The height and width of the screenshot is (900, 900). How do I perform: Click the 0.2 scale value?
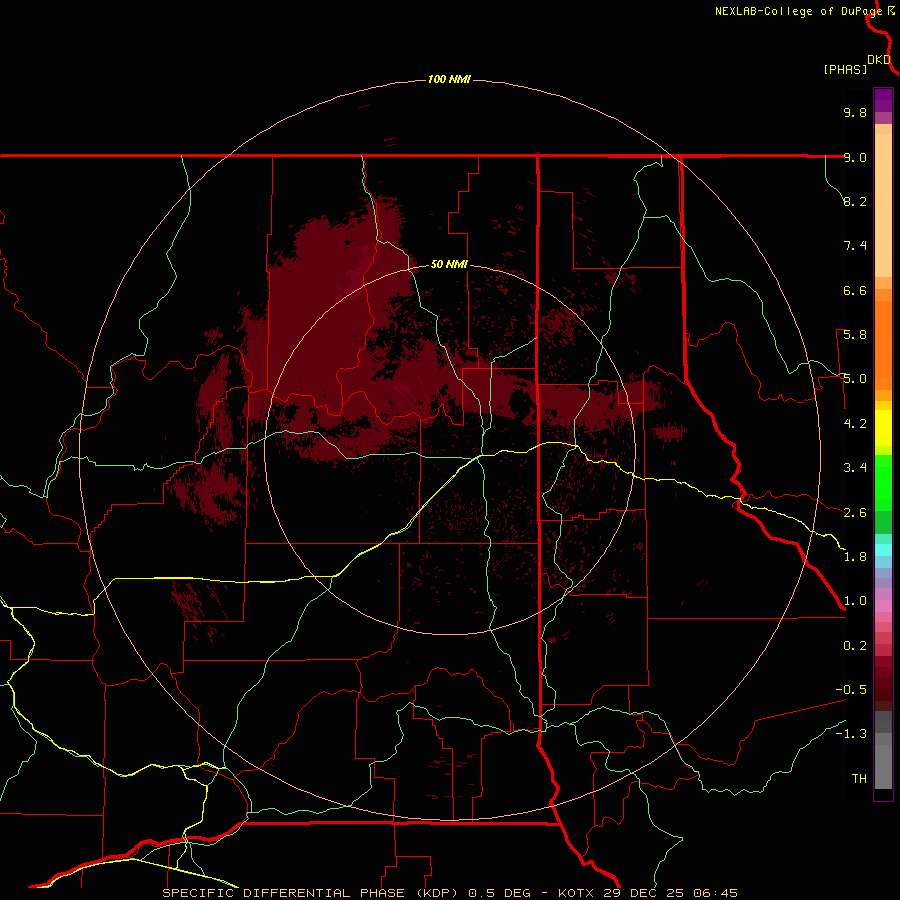point(855,646)
